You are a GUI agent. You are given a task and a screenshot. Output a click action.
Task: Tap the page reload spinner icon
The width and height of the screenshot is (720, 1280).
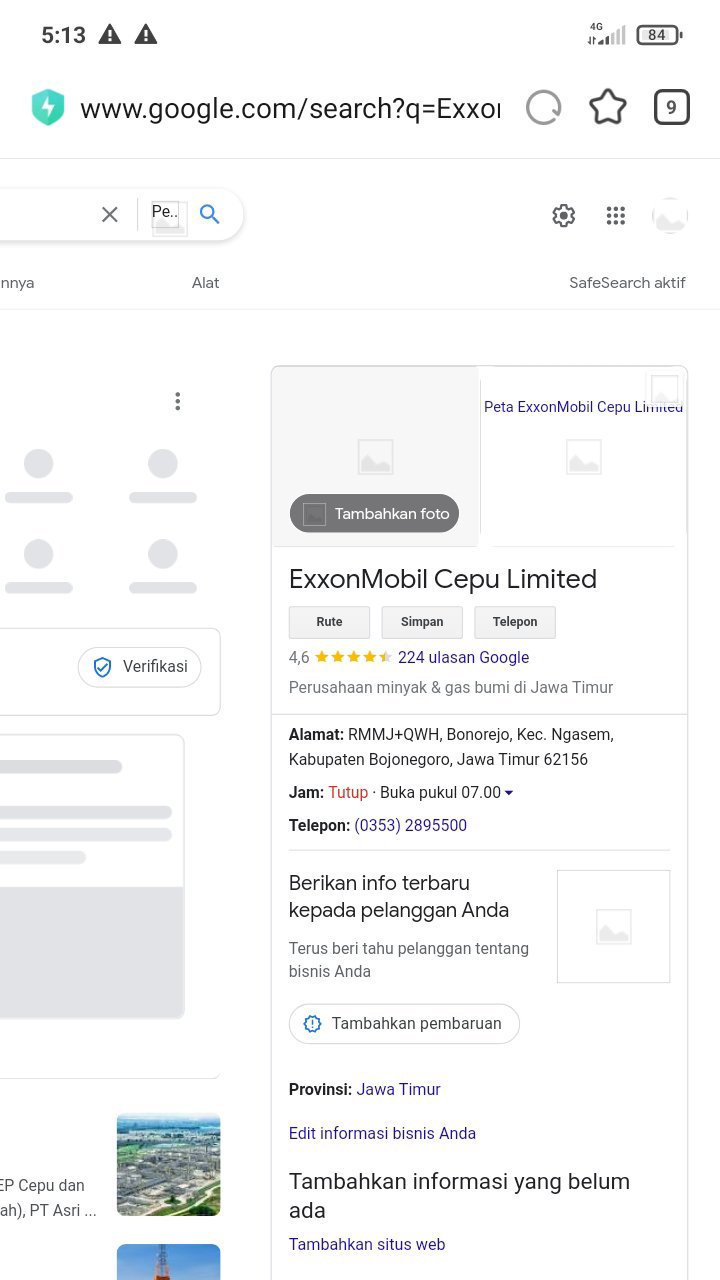click(x=543, y=108)
